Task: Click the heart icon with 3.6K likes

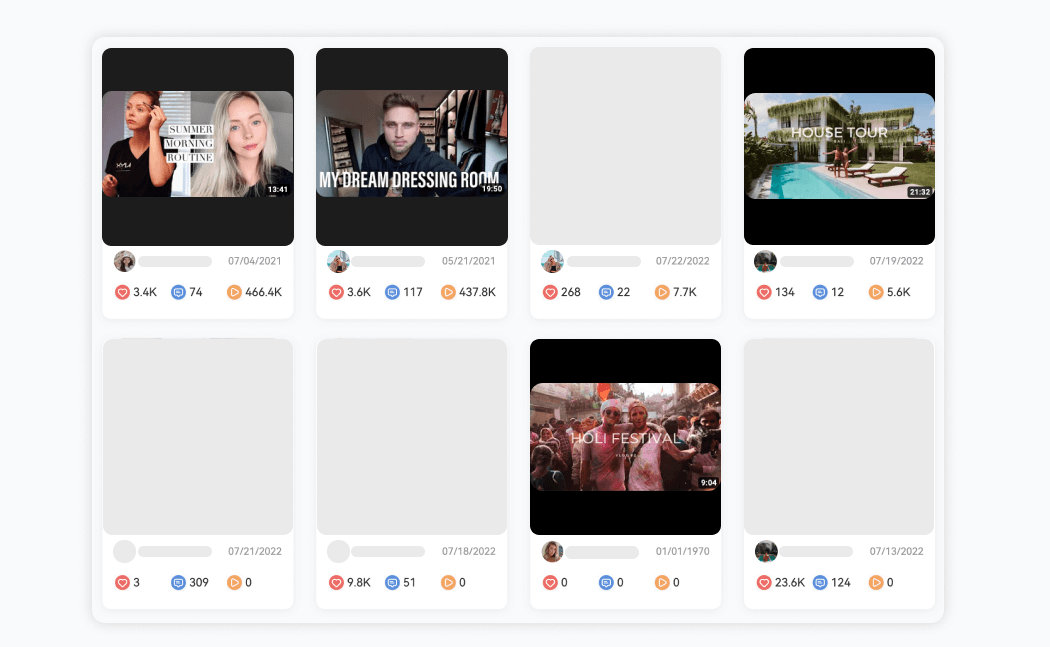Action: point(337,292)
